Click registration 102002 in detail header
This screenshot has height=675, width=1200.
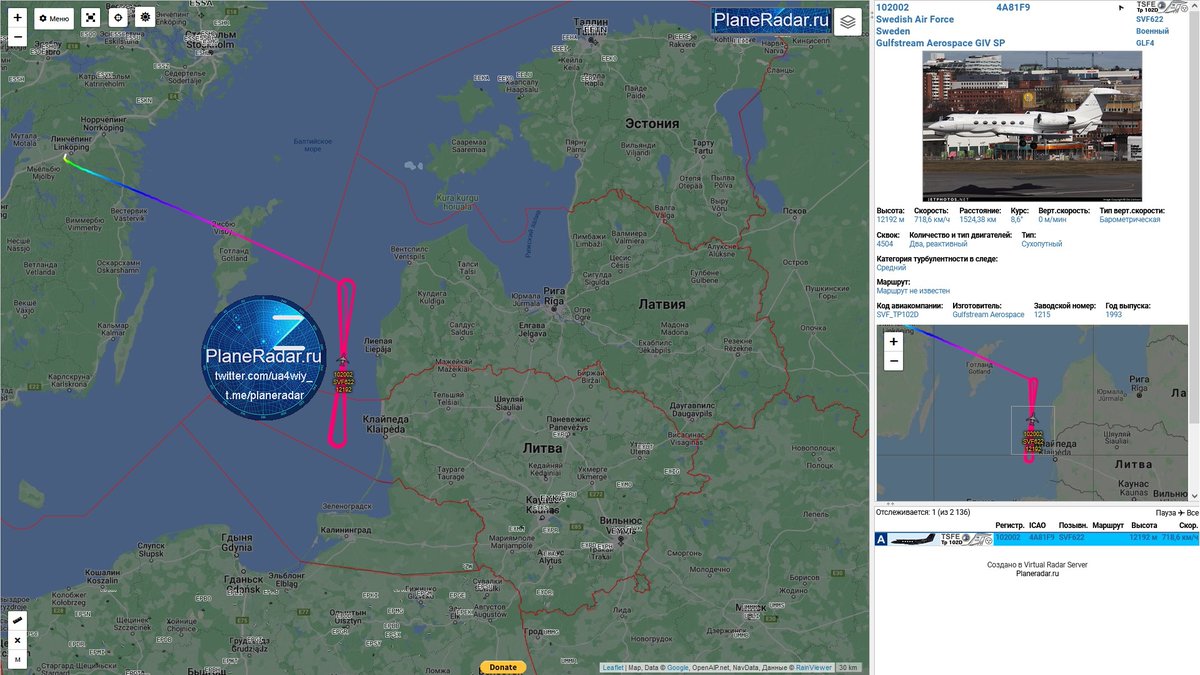[893, 7]
